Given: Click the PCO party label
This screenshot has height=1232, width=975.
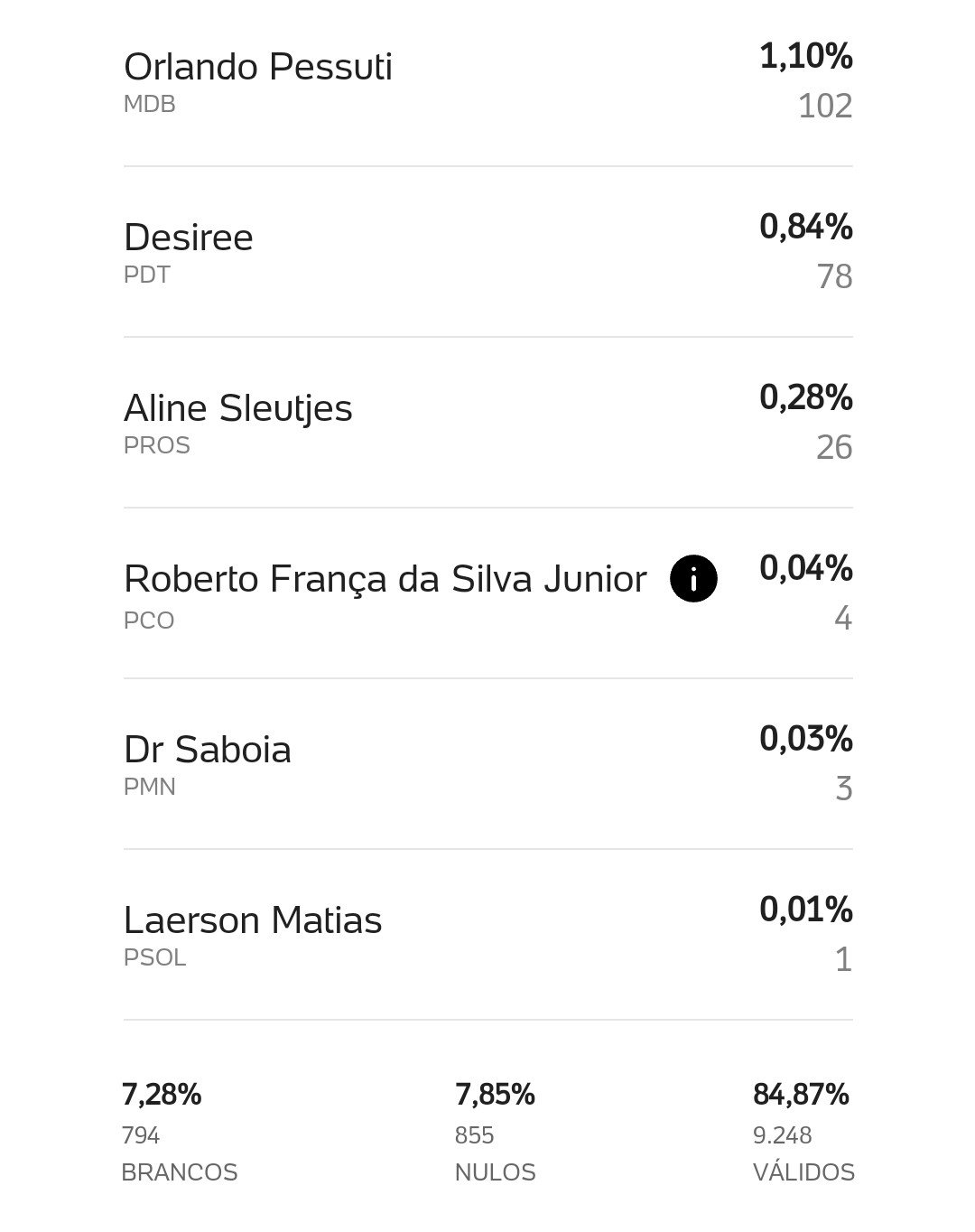Looking at the screenshot, I should pyautogui.click(x=148, y=621).
